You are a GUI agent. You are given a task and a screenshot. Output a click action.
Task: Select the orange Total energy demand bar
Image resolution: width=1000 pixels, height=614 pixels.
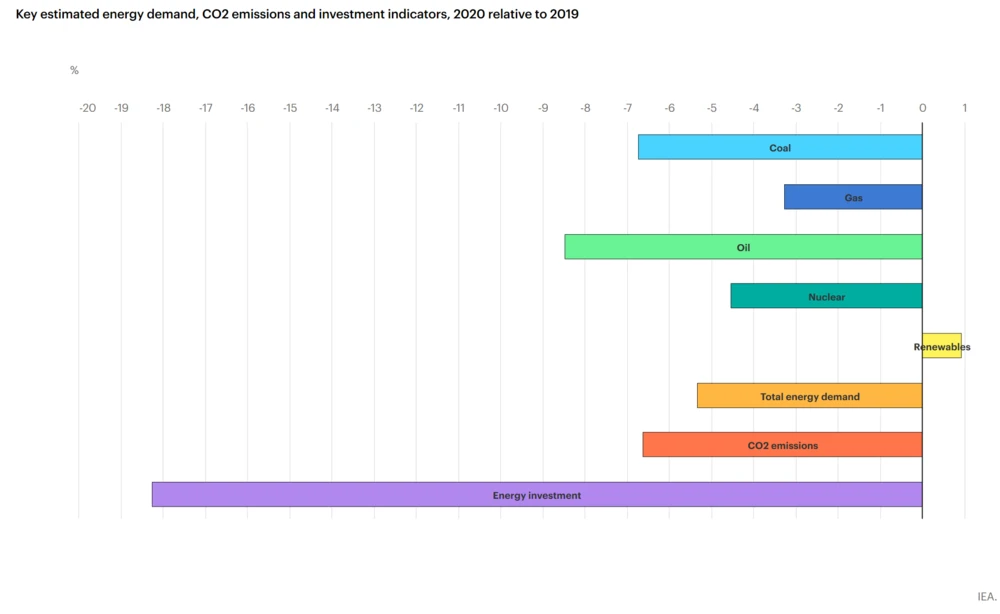click(x=809, y=396)
